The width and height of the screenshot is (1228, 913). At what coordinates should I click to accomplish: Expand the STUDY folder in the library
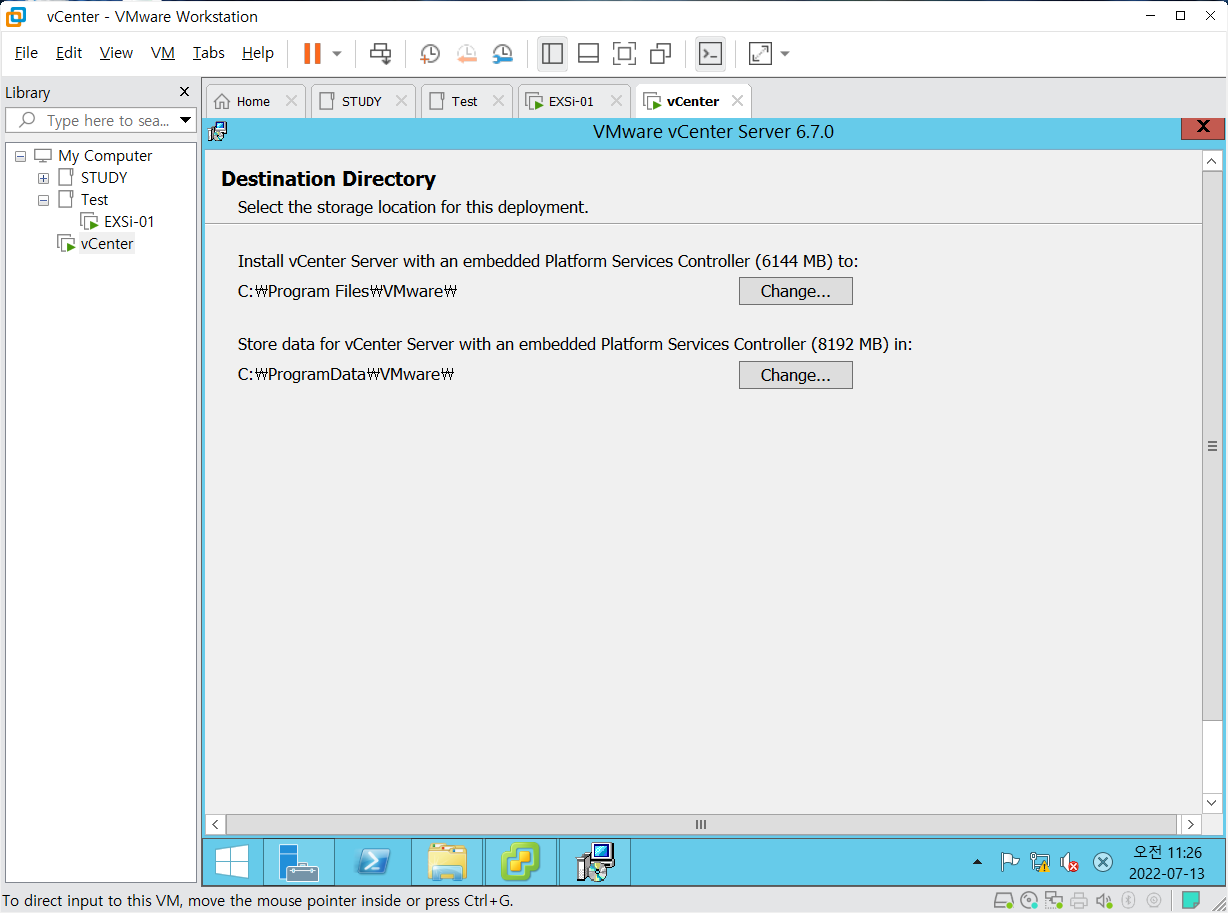(x=43, y=178)
